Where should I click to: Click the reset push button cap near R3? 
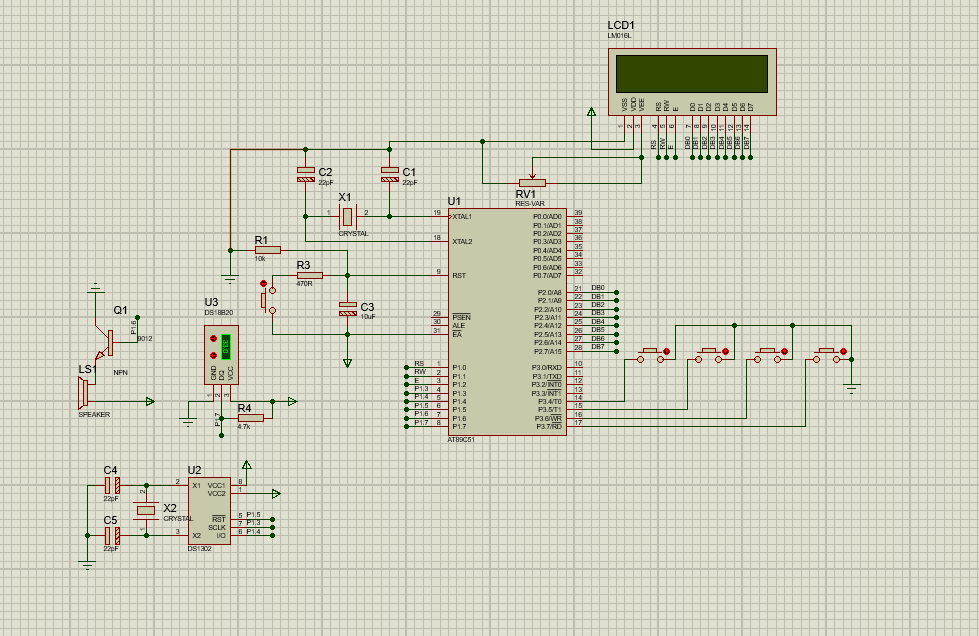tap(264, 300)
